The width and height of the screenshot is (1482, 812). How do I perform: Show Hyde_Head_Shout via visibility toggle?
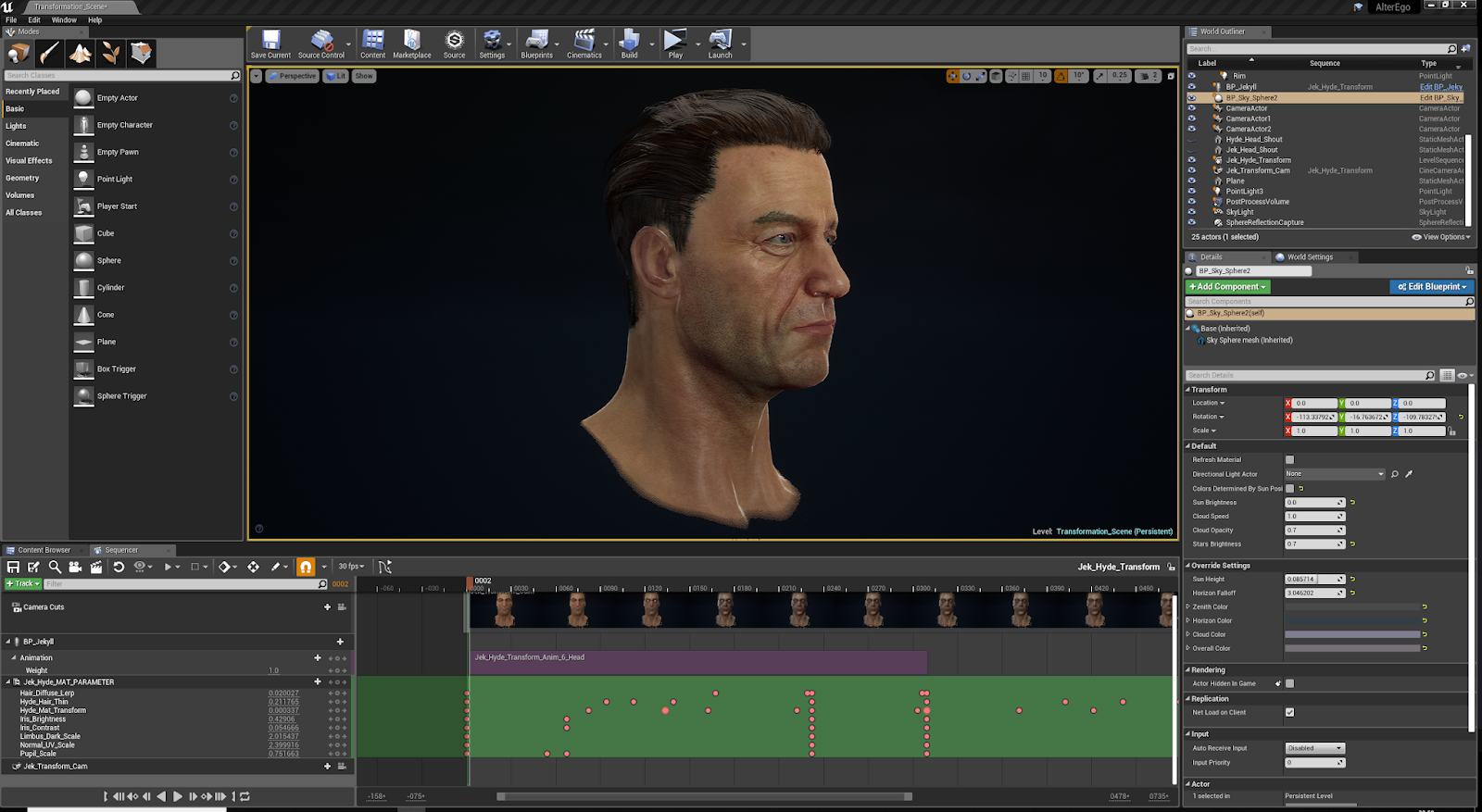click(x=1191, y=140)
